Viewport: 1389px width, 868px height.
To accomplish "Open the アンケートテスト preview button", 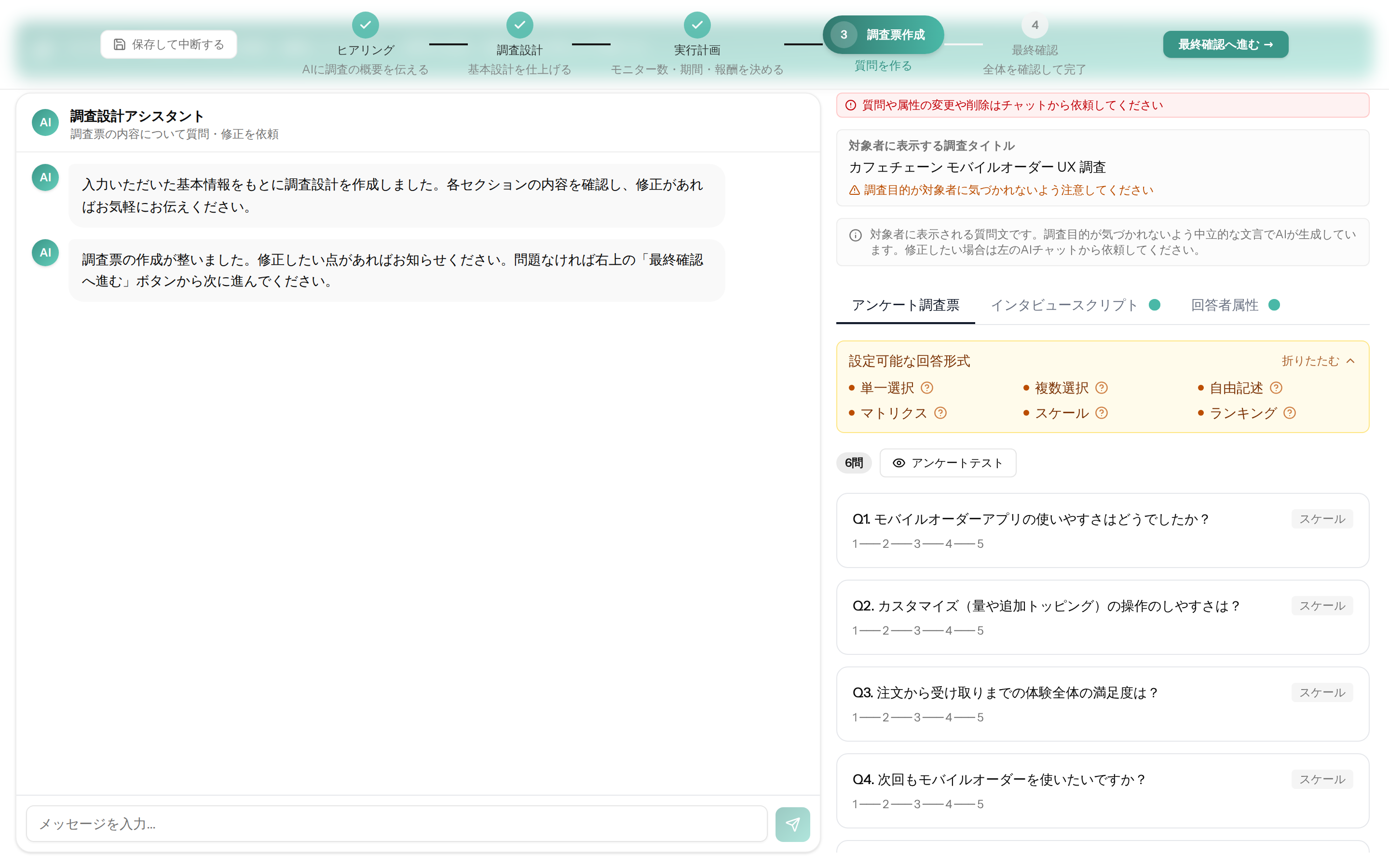I will pyautogui.click(x=948, y=463).
